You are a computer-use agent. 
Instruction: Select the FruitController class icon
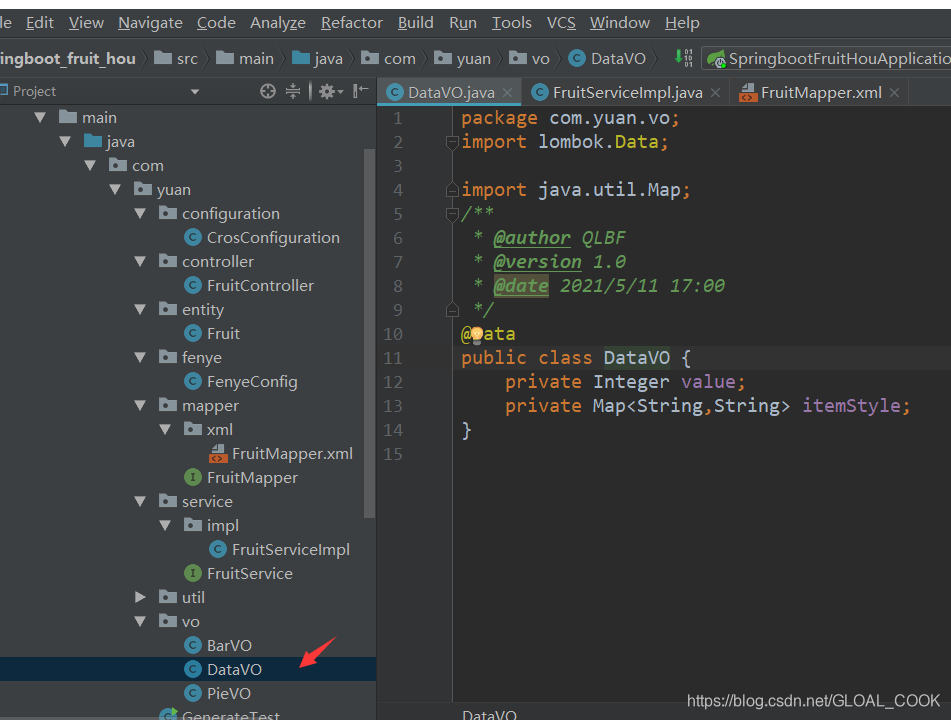[x=192, y=285]
